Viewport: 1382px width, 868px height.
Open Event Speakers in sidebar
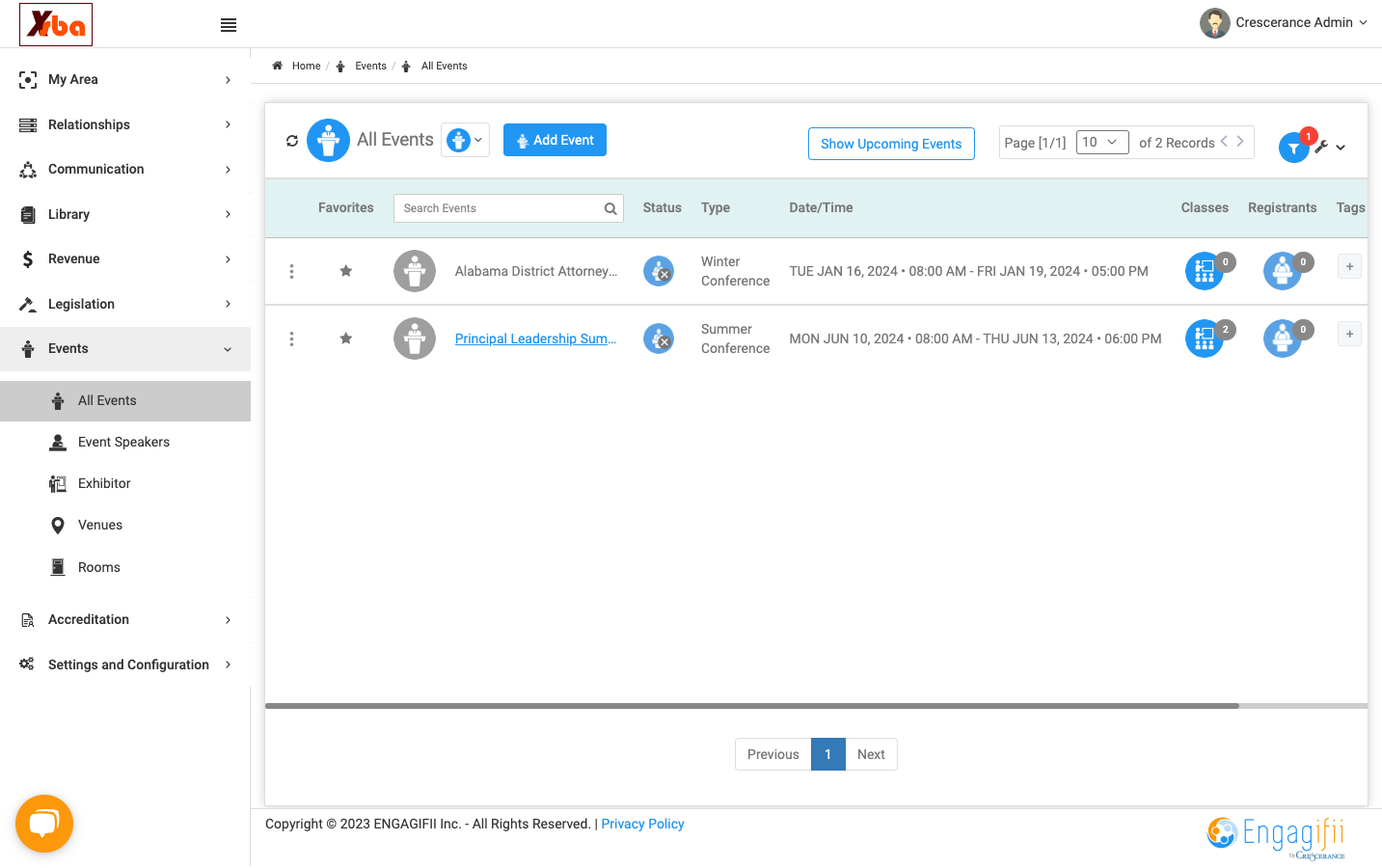pyautogui.click(x=125, y=442)
